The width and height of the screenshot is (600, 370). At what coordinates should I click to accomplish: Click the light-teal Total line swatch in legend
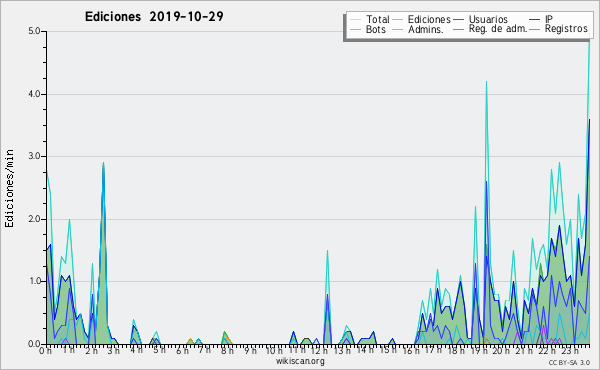pos(355,20)
